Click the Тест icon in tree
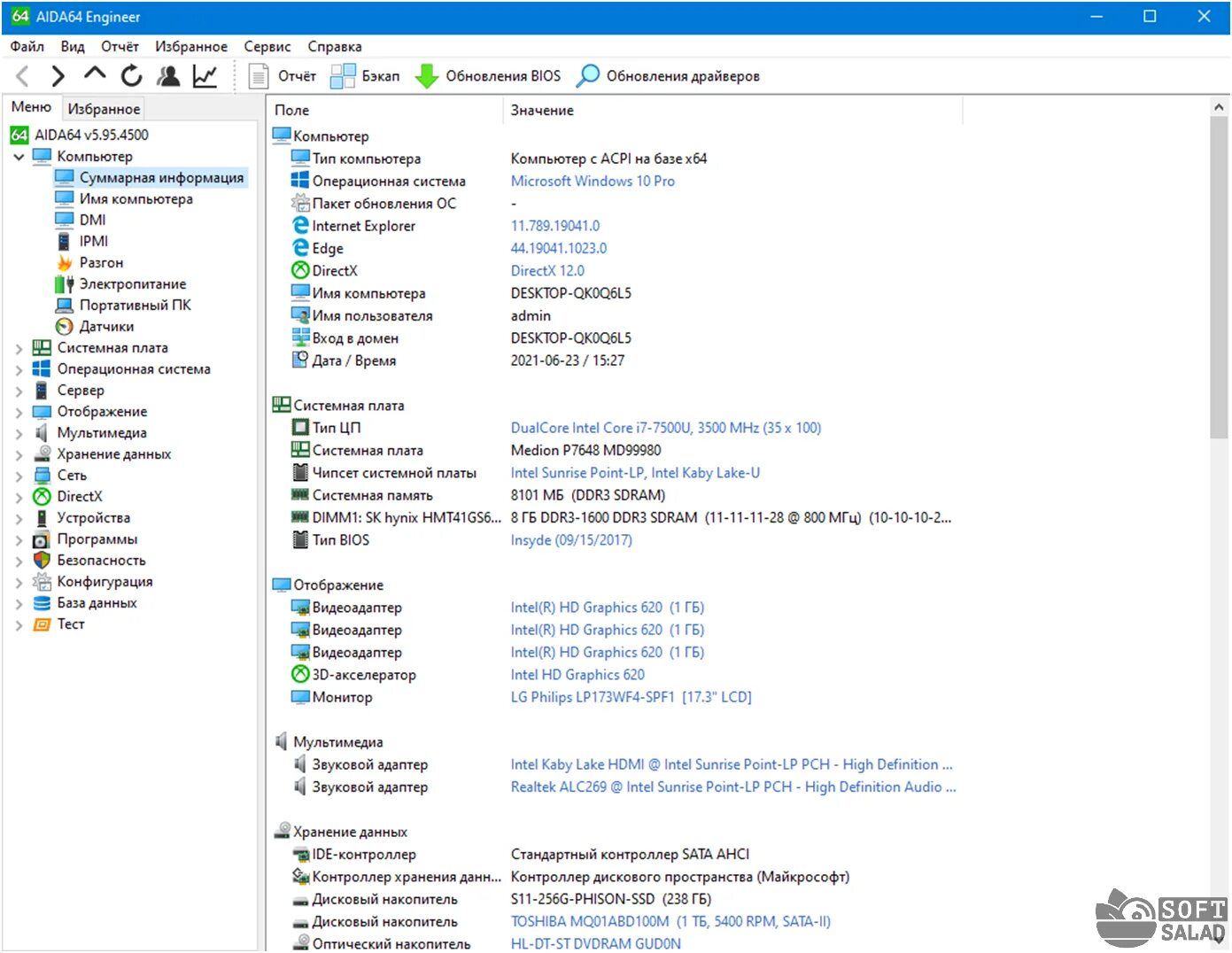Image resolution: width=1232 pixels, height=953 pixels. point(42,624)
